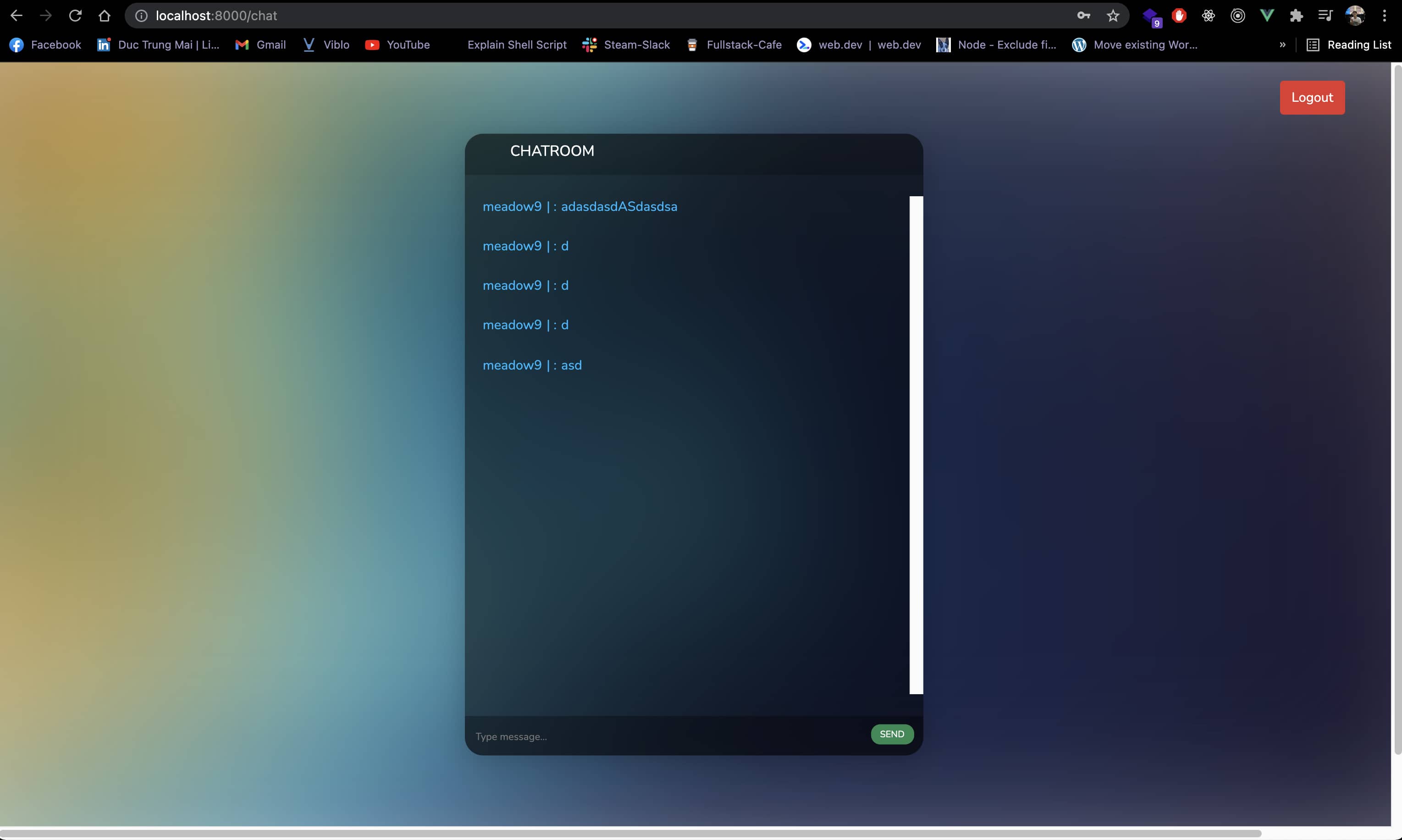The height and width of the screenshot is (840, 1402).
Task: Click the AdBlock stop-hand extension icon
Action: tap(1179, 15)
